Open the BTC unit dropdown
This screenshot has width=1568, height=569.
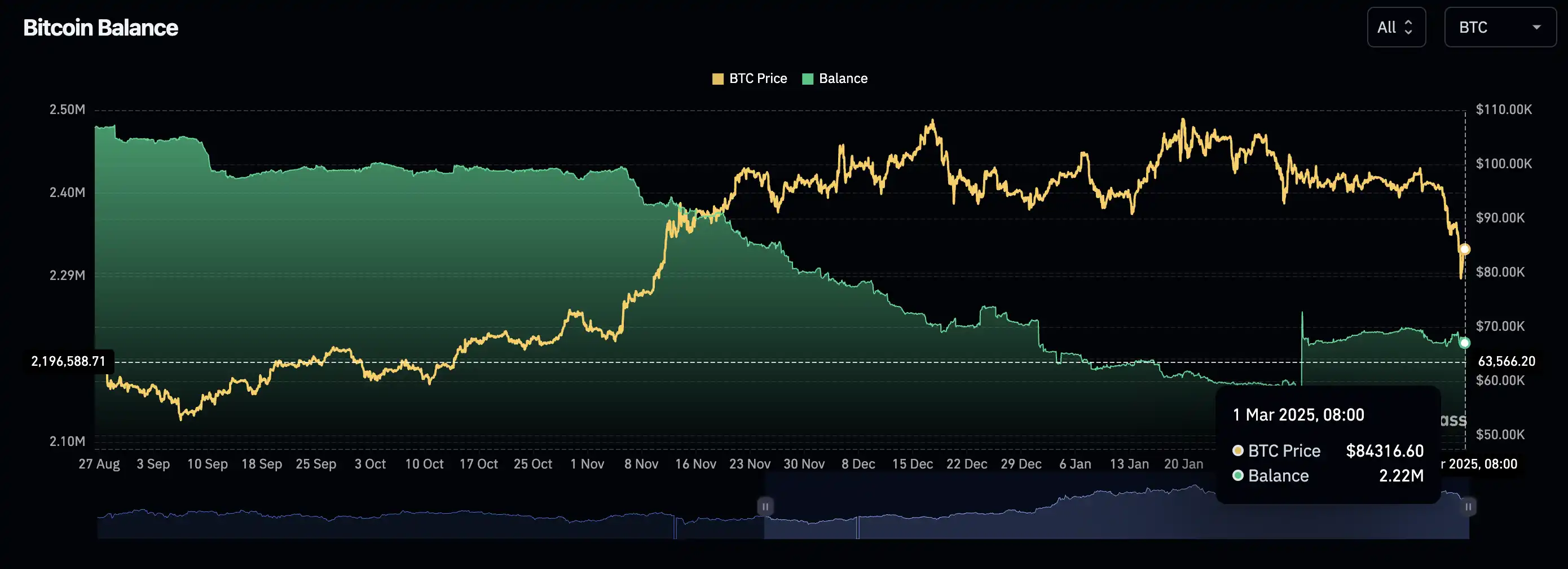point(1499,28)
